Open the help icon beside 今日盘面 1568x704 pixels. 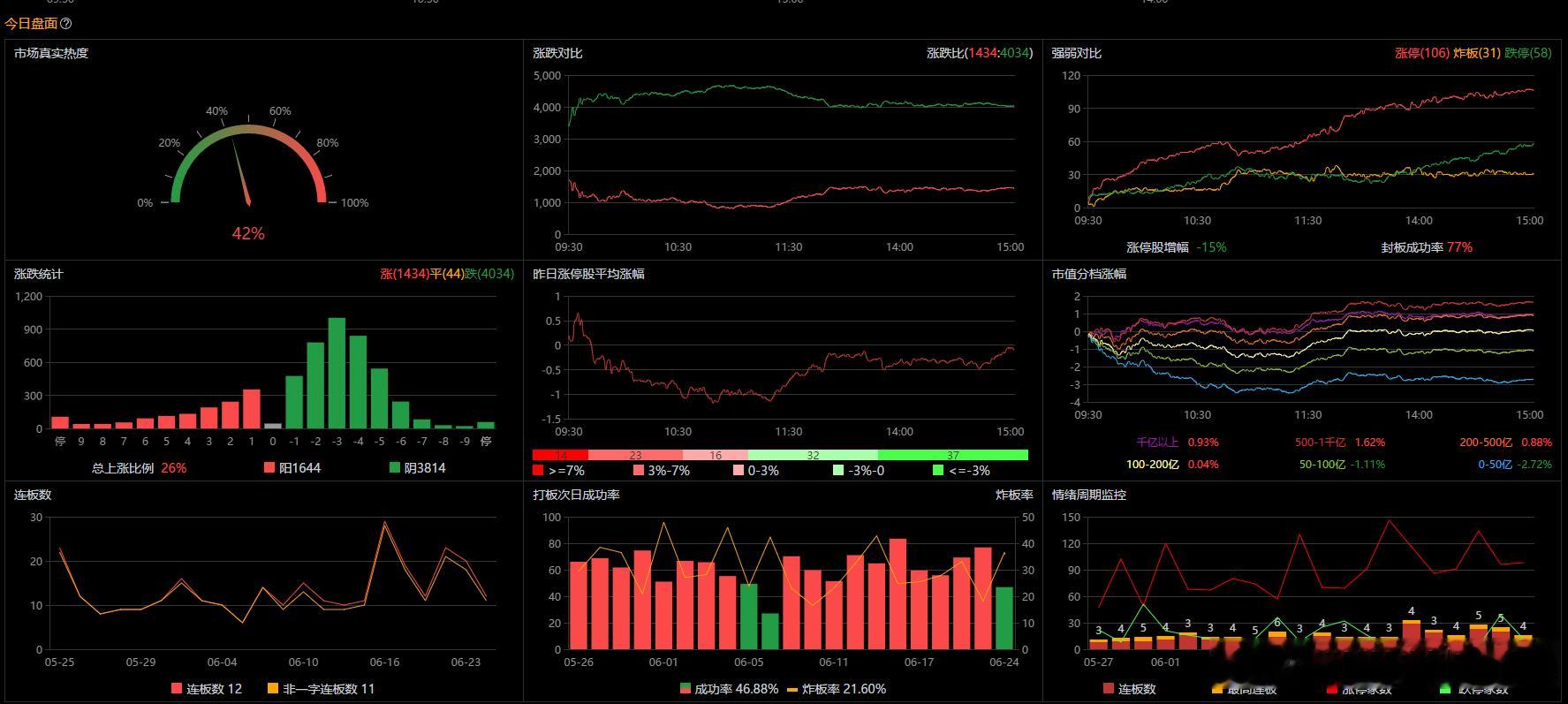click(x=65, y=24)
